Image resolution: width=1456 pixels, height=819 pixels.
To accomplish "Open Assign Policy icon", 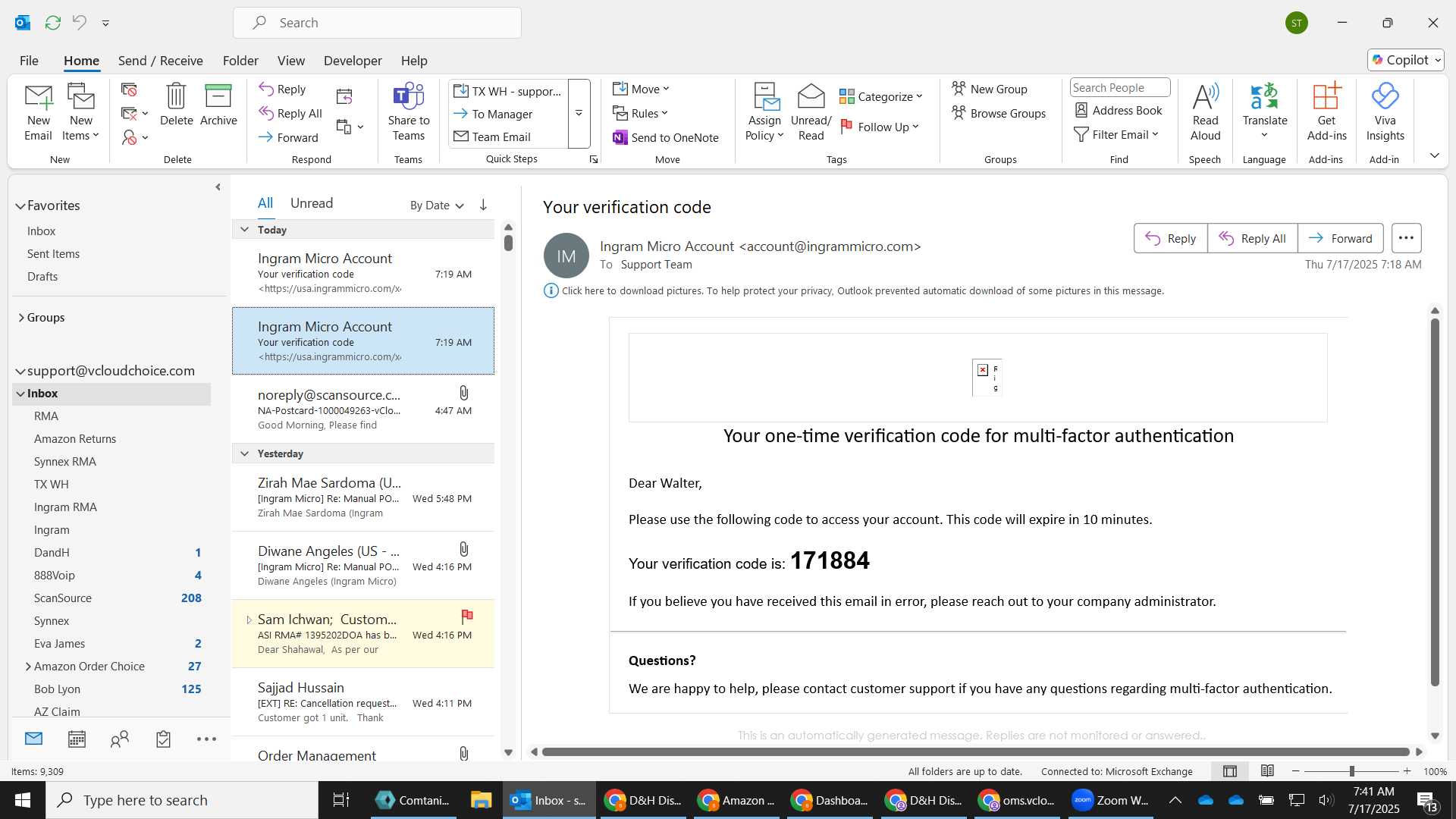I will tap(764, 112).
